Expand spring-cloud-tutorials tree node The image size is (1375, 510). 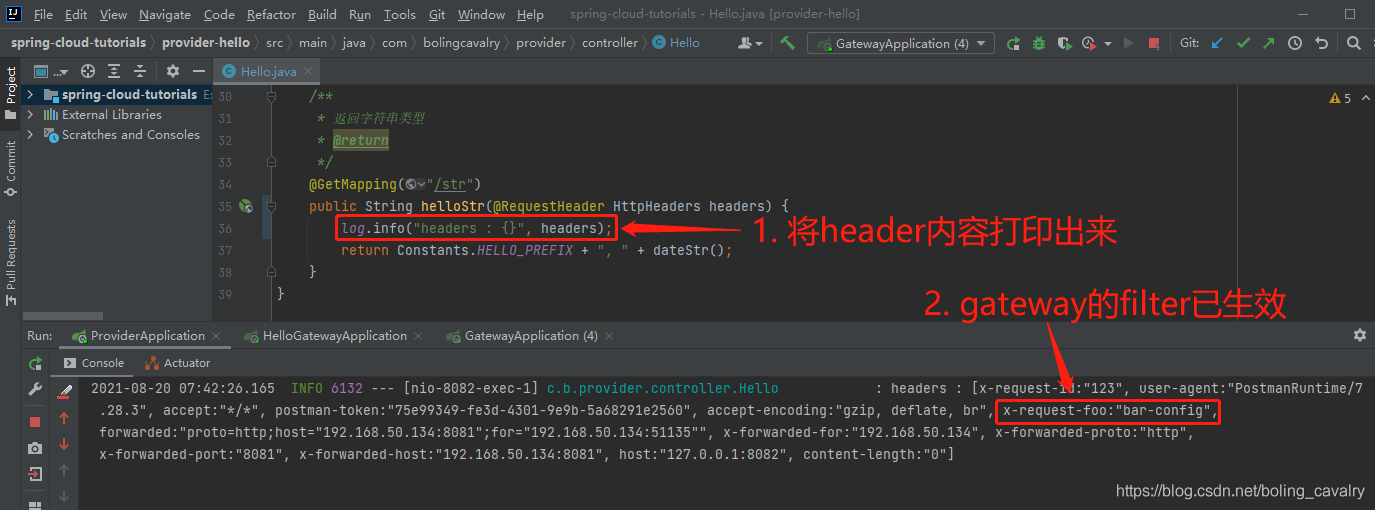click(x=30, y=95)
